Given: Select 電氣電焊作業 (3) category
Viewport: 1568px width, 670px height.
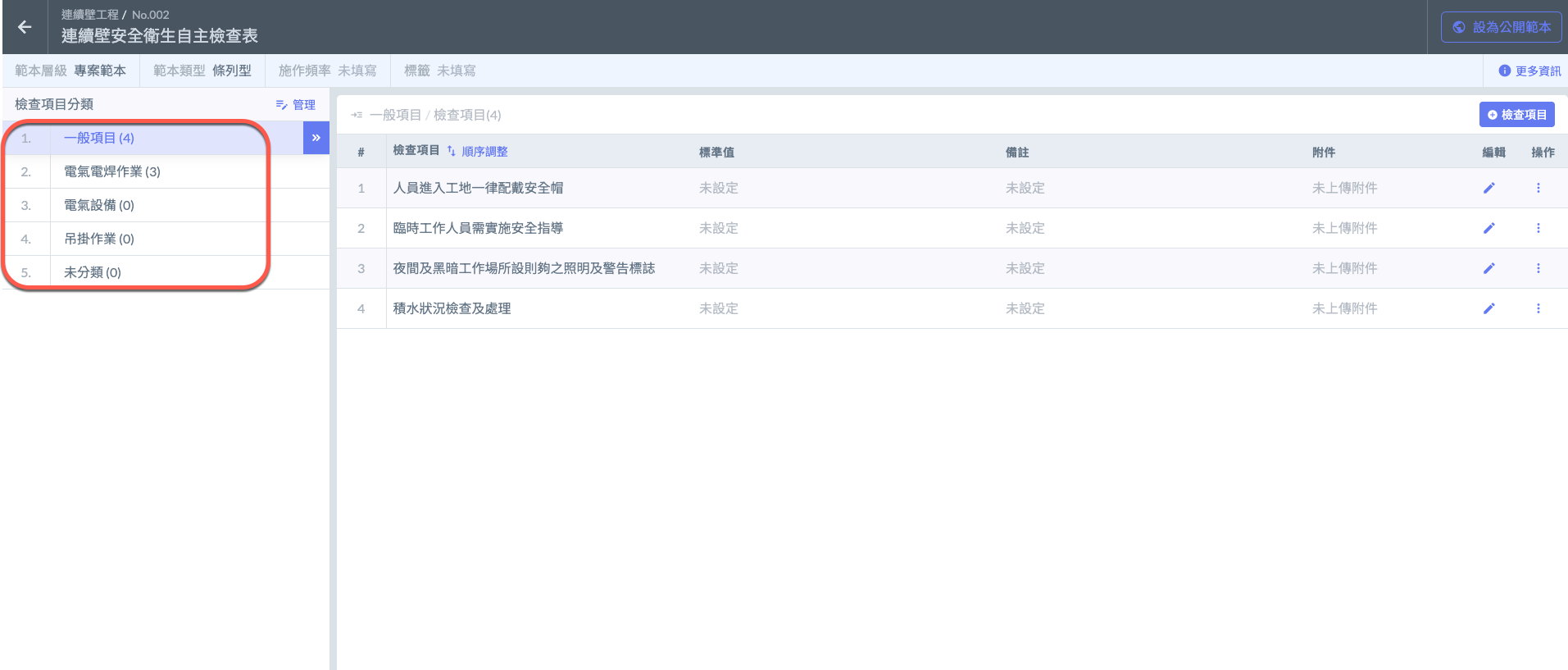Looking at the screenshot, I should (x=112, y=171).
